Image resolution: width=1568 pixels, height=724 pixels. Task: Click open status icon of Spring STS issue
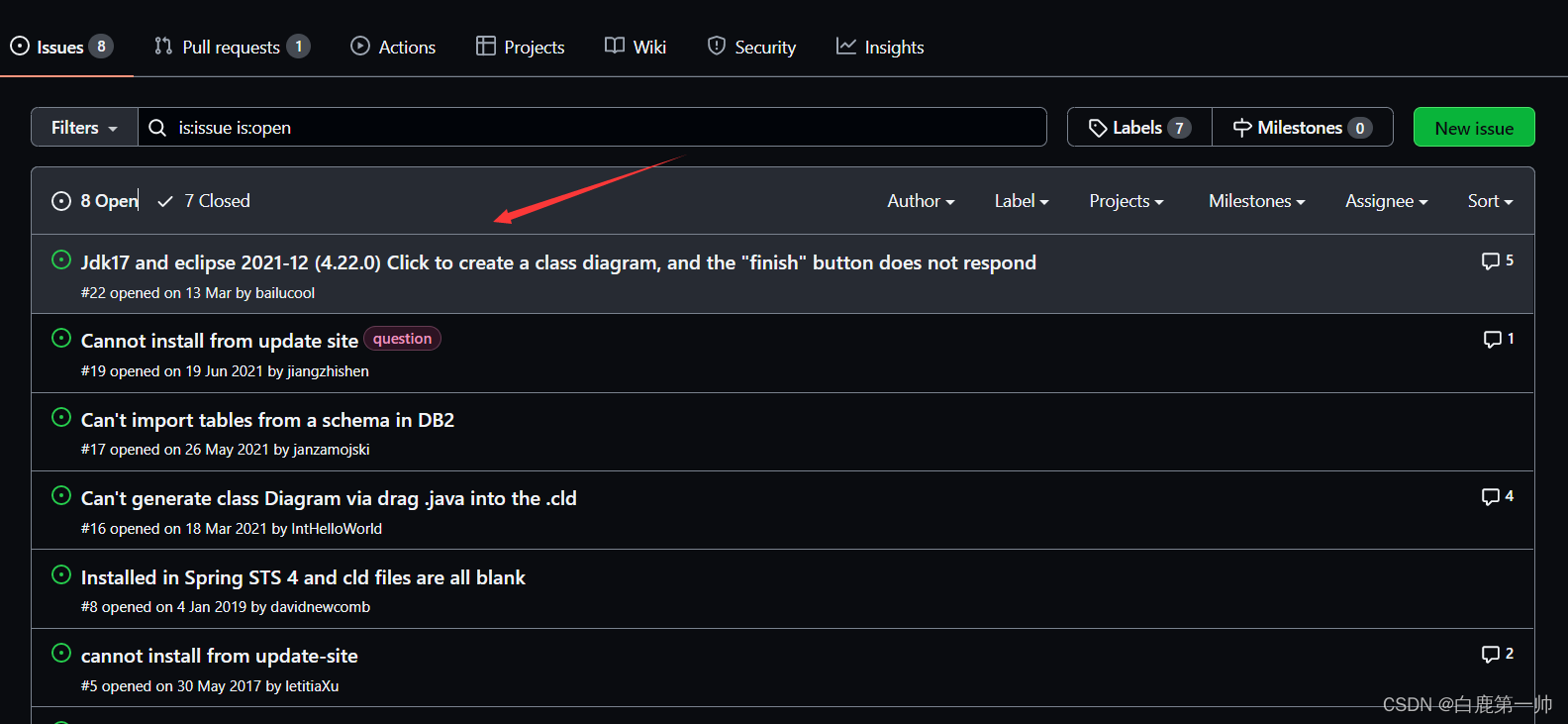[61, 574]
